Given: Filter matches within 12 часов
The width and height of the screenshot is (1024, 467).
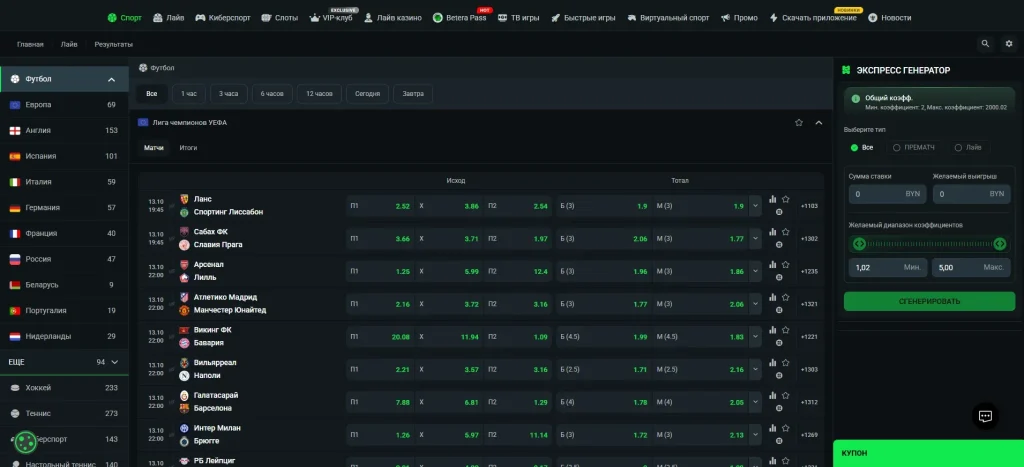Looking at the screenshot, I should click(x=319, y=94).
